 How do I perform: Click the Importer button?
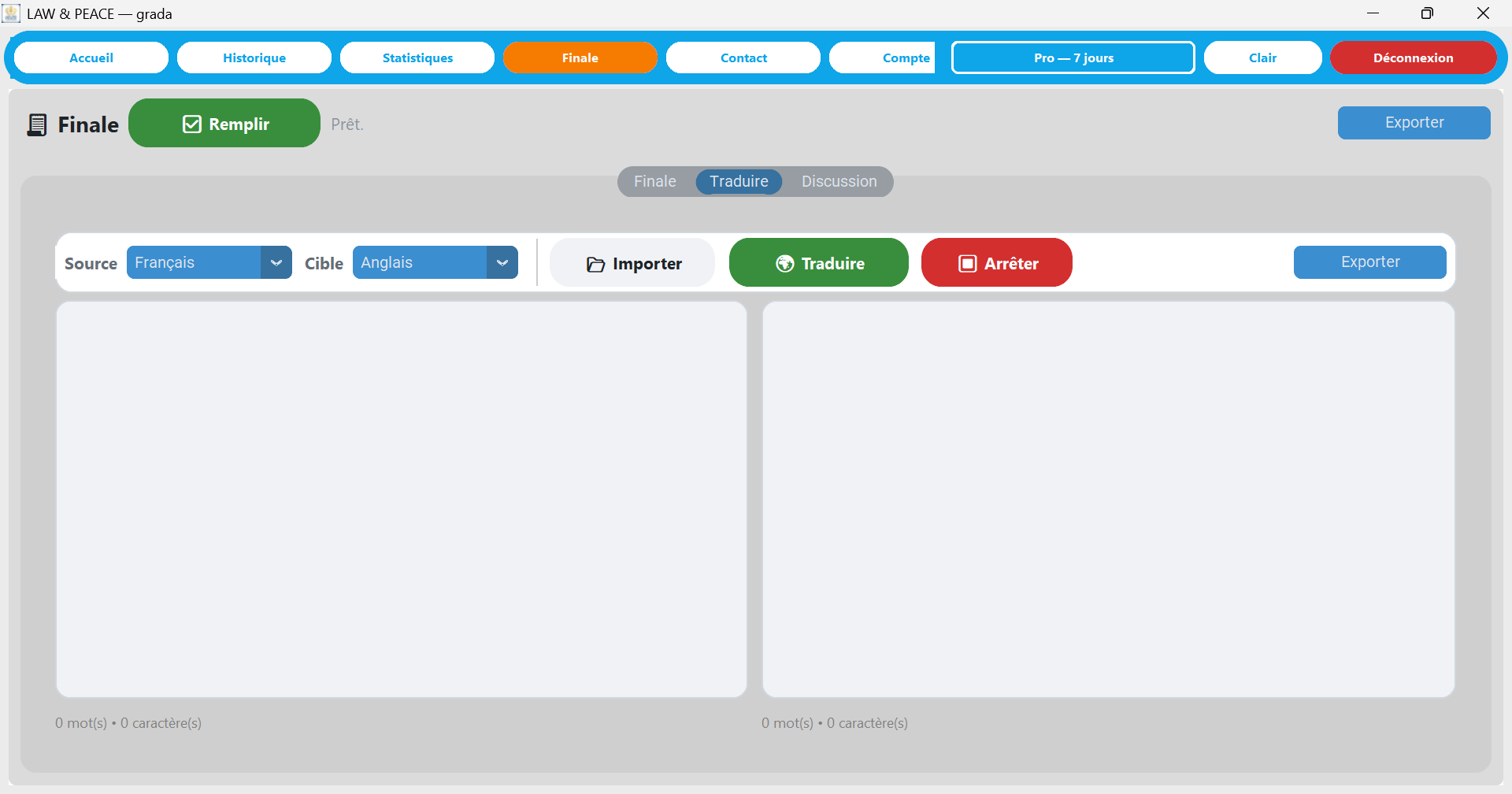[x=632, y=262]
